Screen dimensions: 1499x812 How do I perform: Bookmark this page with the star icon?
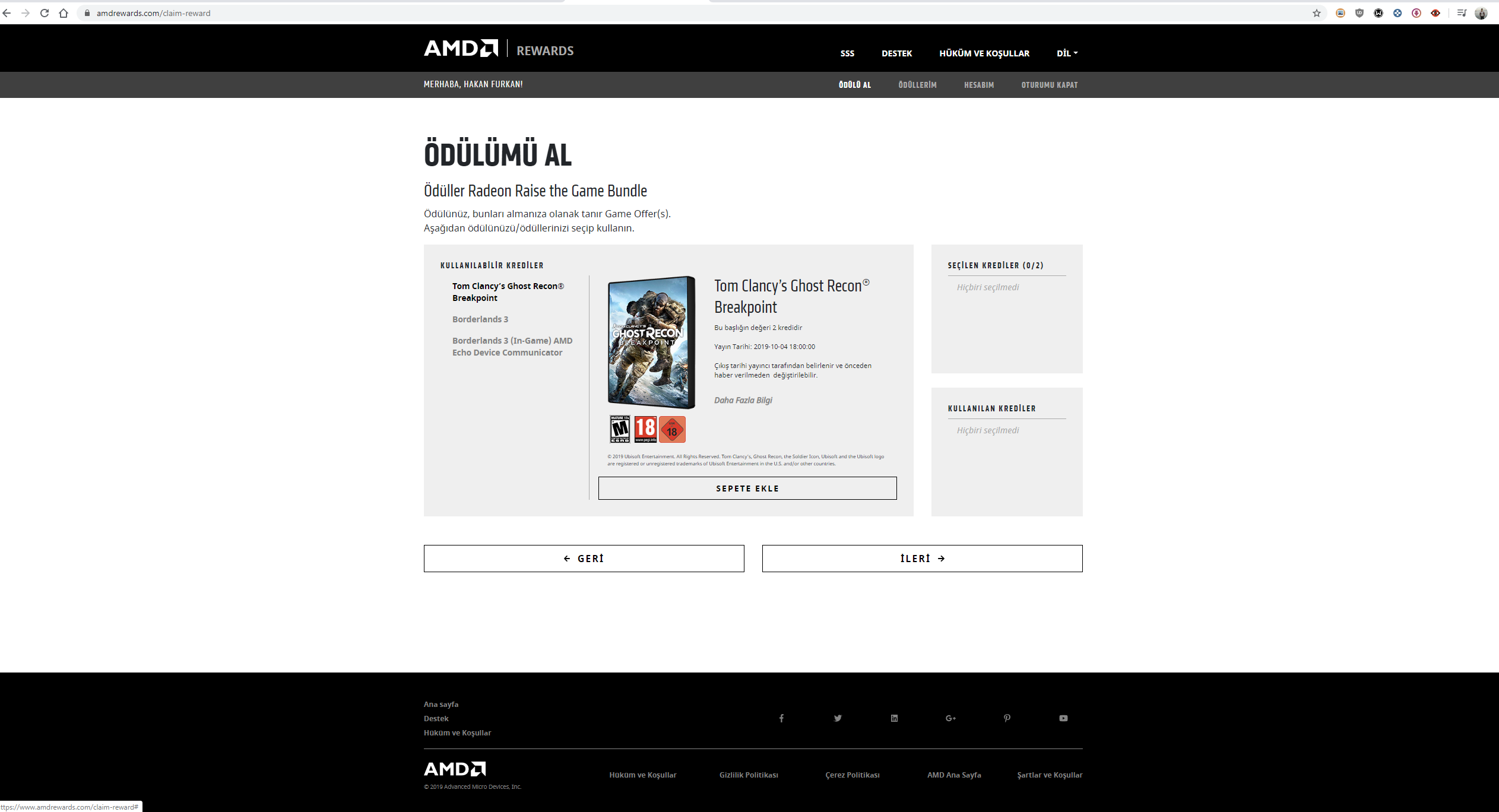point(1316,13)
